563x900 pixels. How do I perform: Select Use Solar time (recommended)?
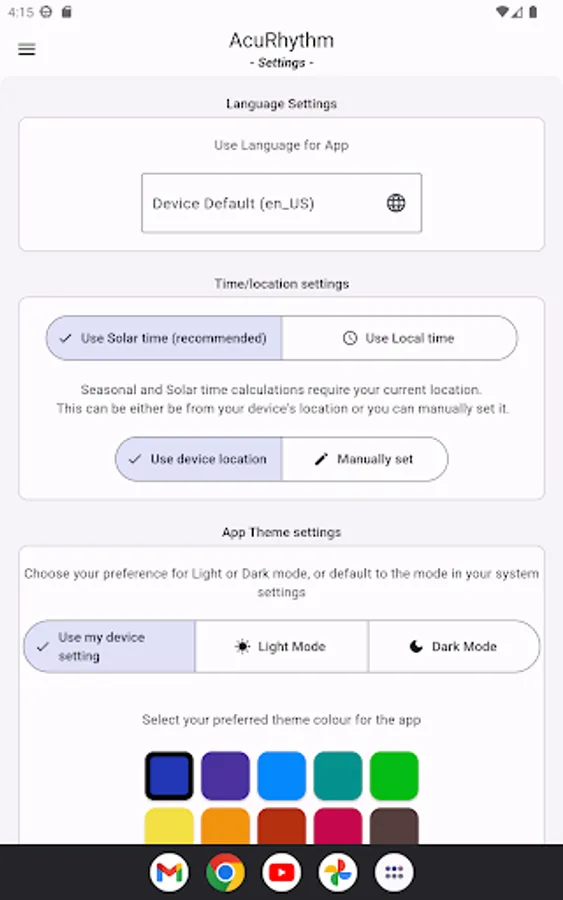click(x=164, y=338)
